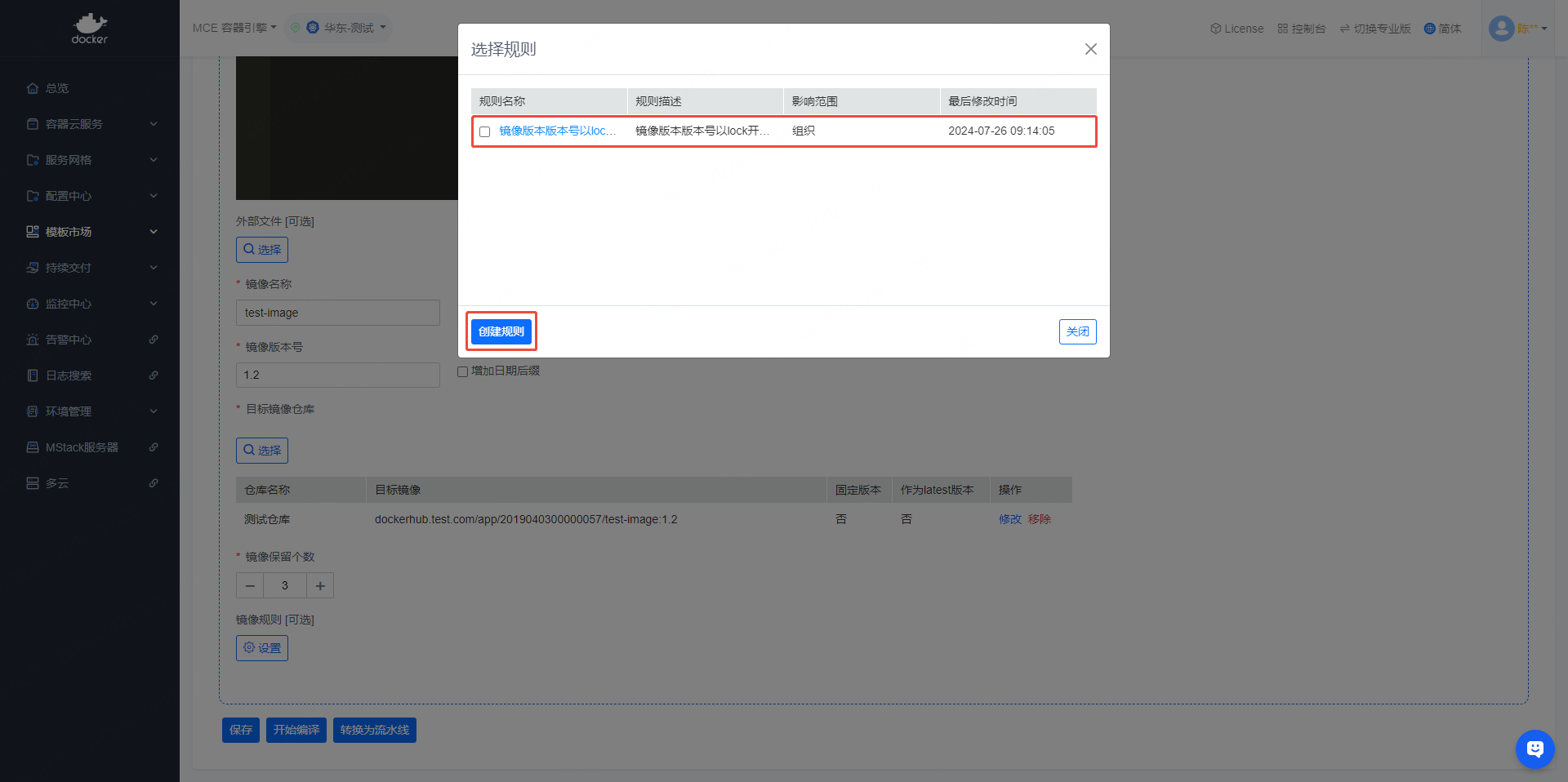Image resolution: width=1568 pixels, height=782 pixels.
Task: Open the chat support robot icon
Action: click(x=1535, y=749)
